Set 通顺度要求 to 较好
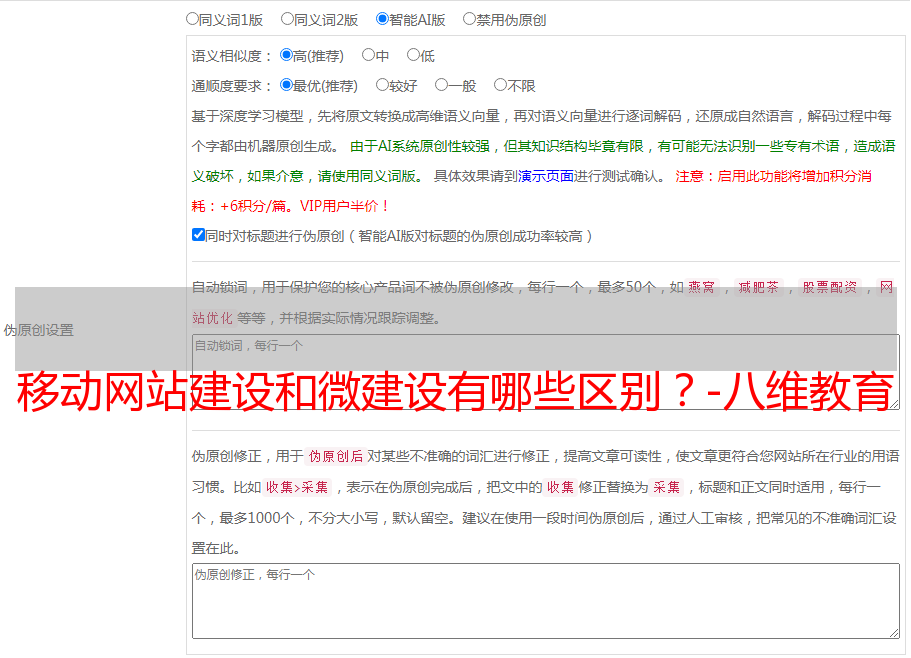The width and height of the screenshot is (911, 658). point(382,85)
